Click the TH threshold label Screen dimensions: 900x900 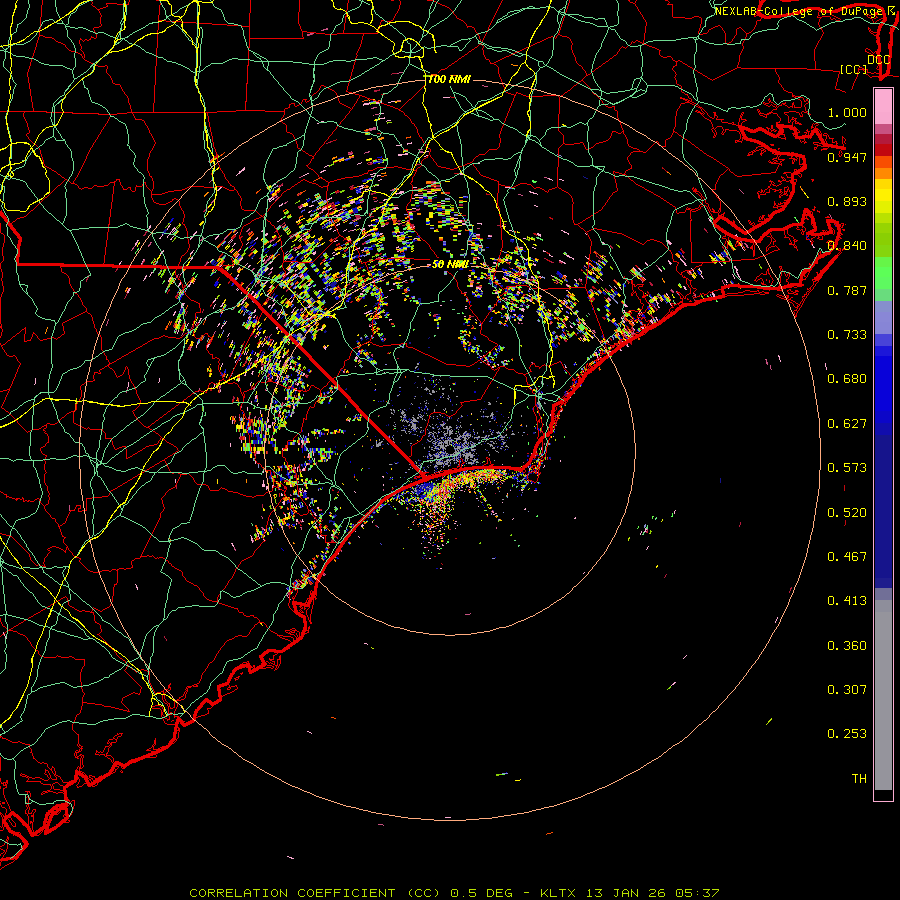click(859, 779)
